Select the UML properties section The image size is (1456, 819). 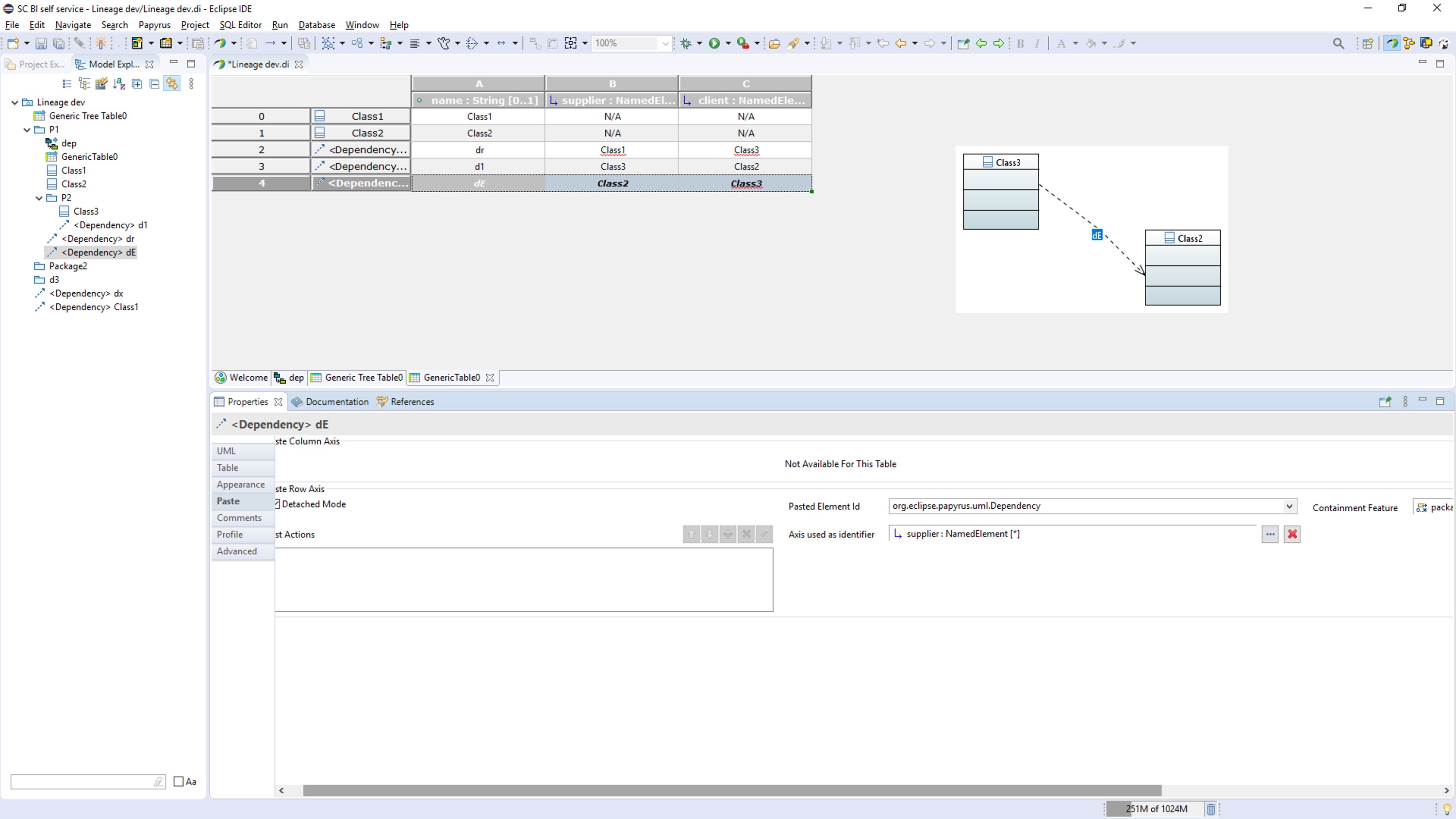click(x=243, y=451)
